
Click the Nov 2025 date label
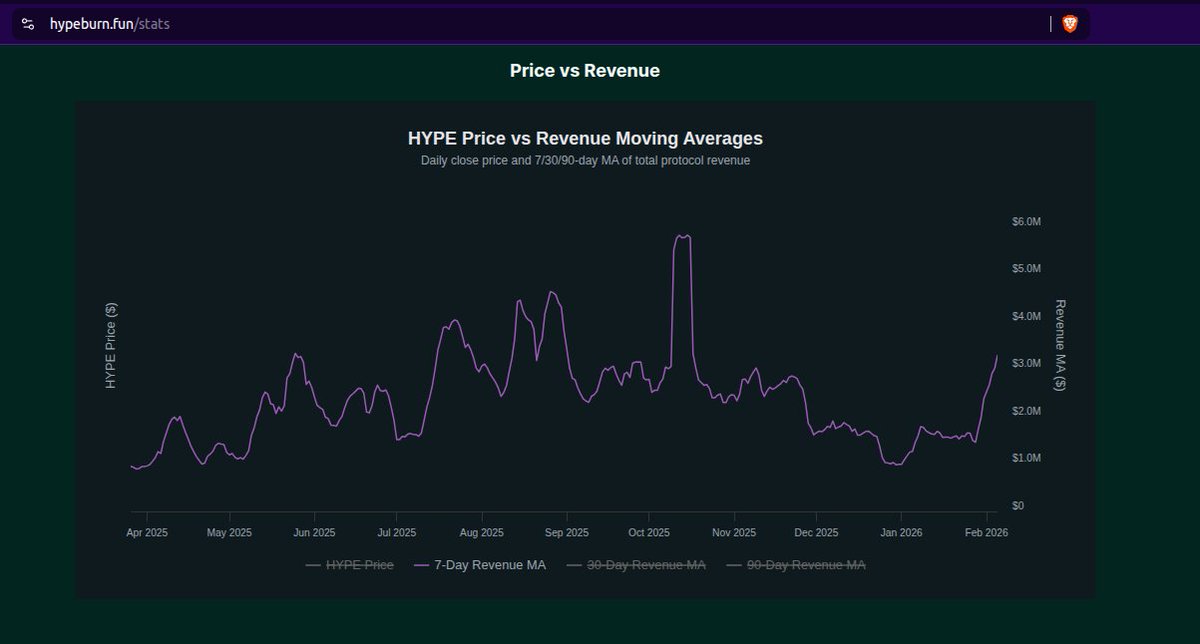tap(734, 532)
